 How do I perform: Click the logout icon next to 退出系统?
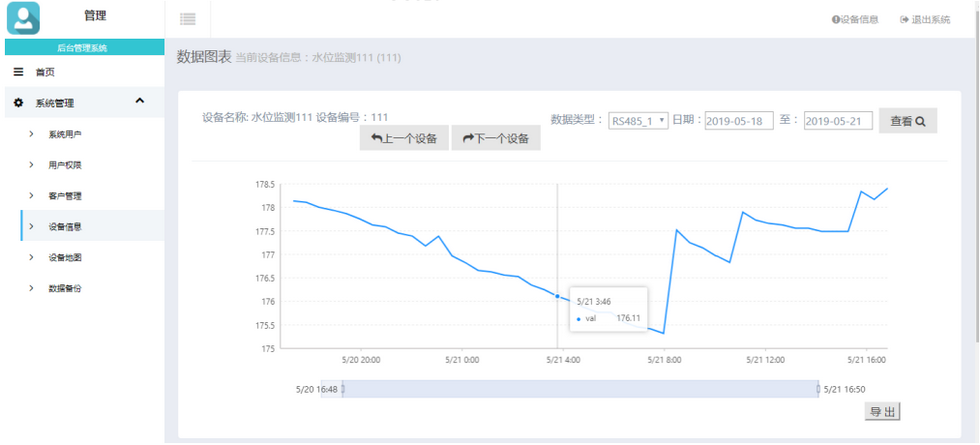pos(904,19)
